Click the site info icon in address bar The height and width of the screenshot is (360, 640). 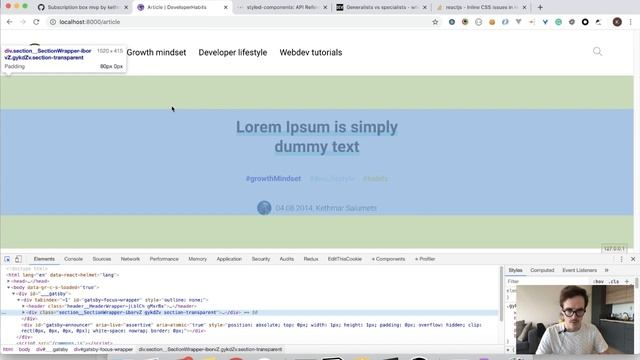tap(53, 22)
